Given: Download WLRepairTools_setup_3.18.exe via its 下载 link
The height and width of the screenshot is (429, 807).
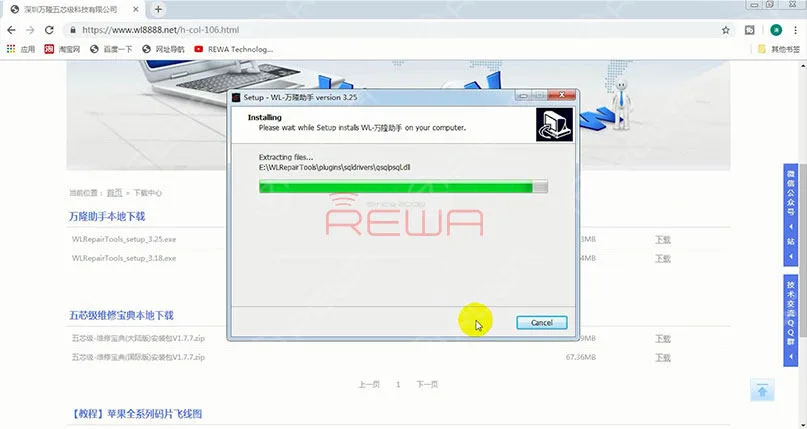Looking at the screenshot, I should click(663, 258).
